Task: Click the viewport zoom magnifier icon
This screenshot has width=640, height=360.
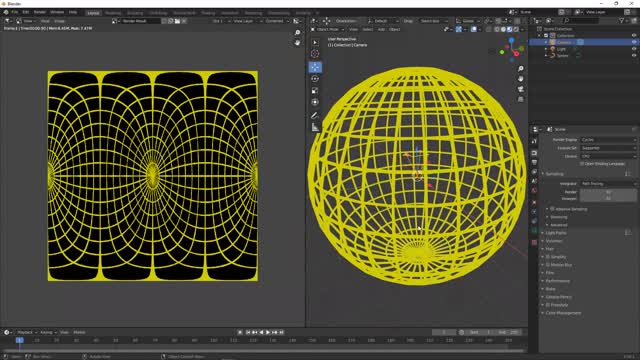Action: tap(520, 69)
